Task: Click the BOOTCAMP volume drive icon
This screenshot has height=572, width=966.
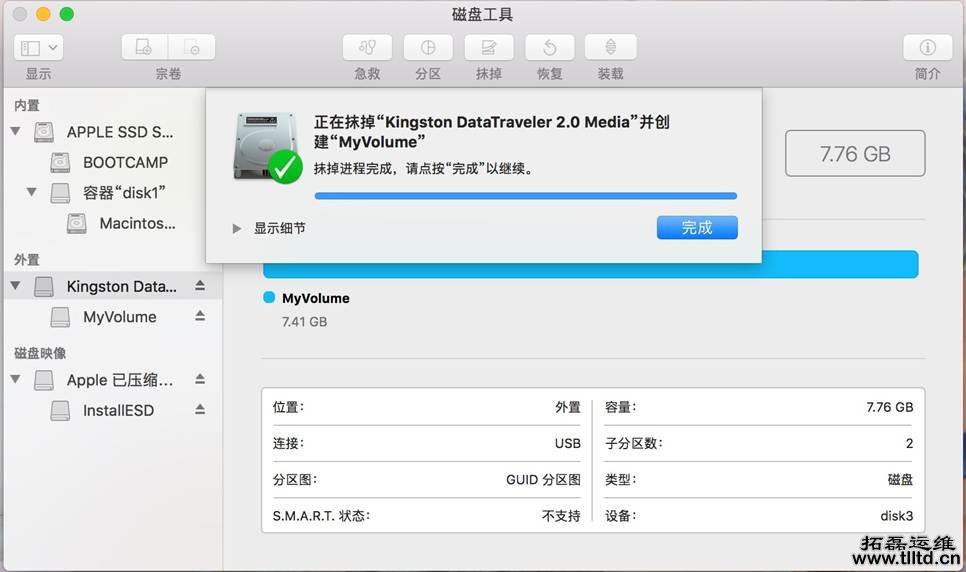Action: (60, 162)
